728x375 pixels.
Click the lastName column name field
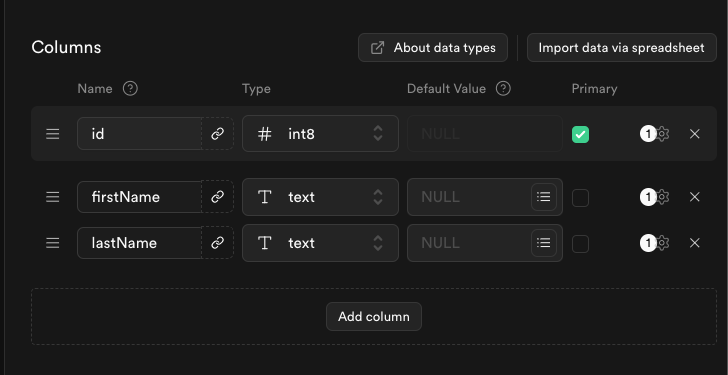pos(139,243)
